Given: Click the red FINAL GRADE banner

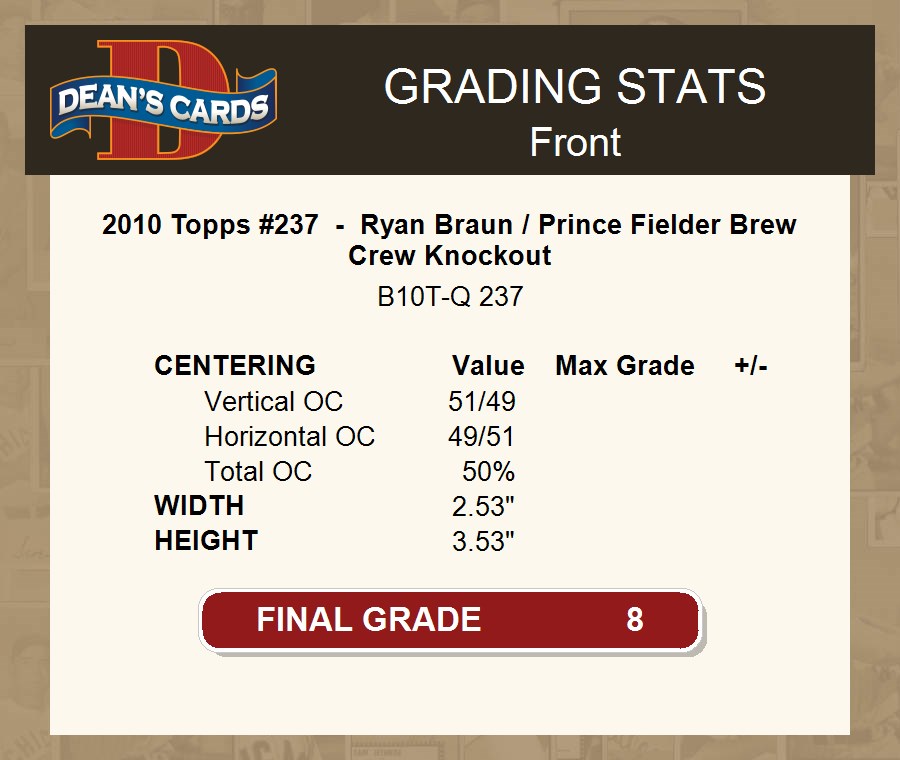Looking at the screenshot, I should click(450, 620).
